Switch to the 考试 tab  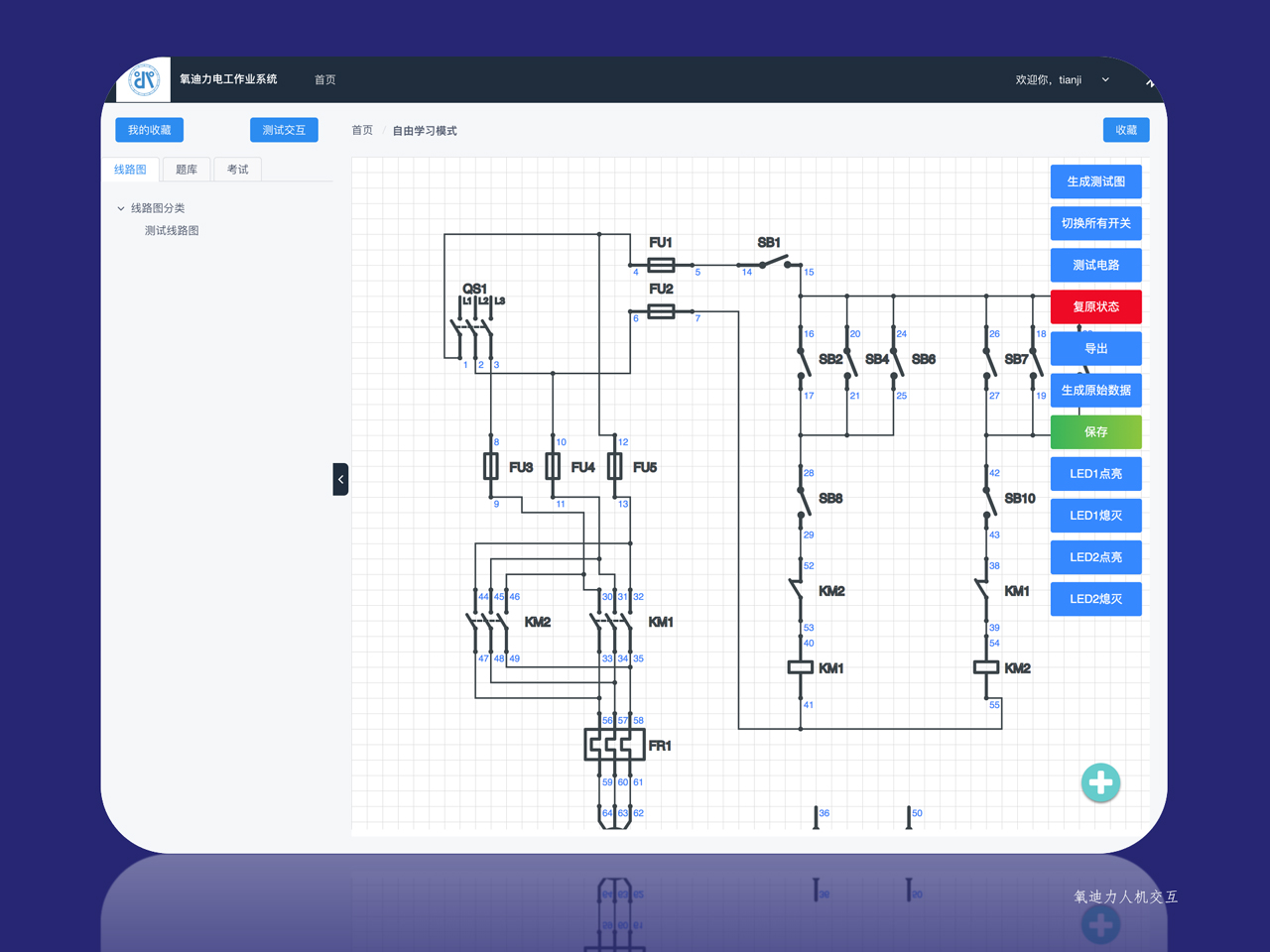[238, 170]
